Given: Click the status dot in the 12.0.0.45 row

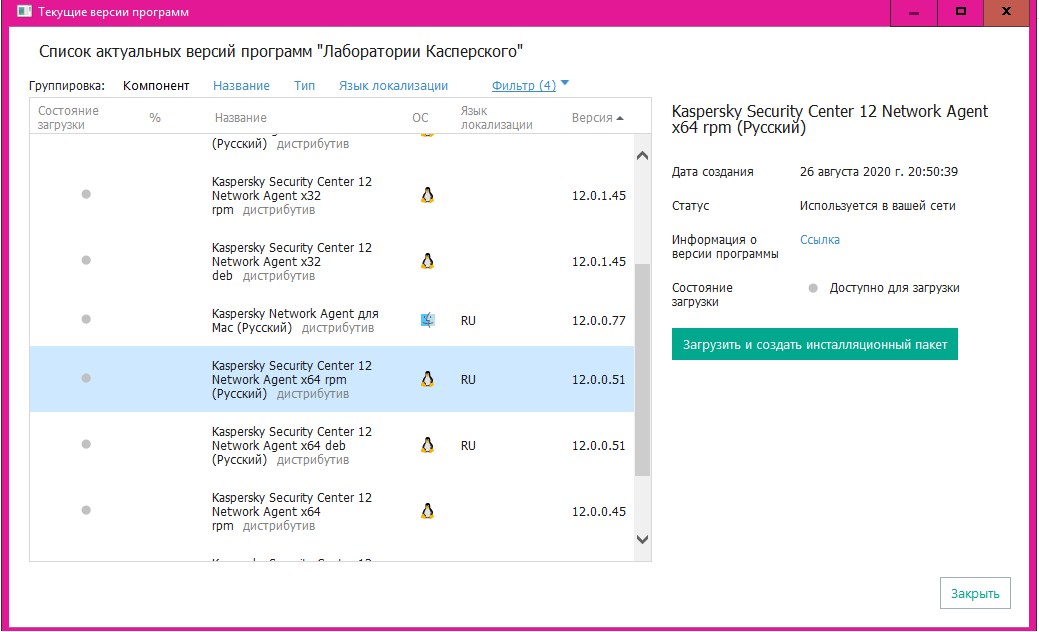Looking at the screenshot, I should pos(86,510).
